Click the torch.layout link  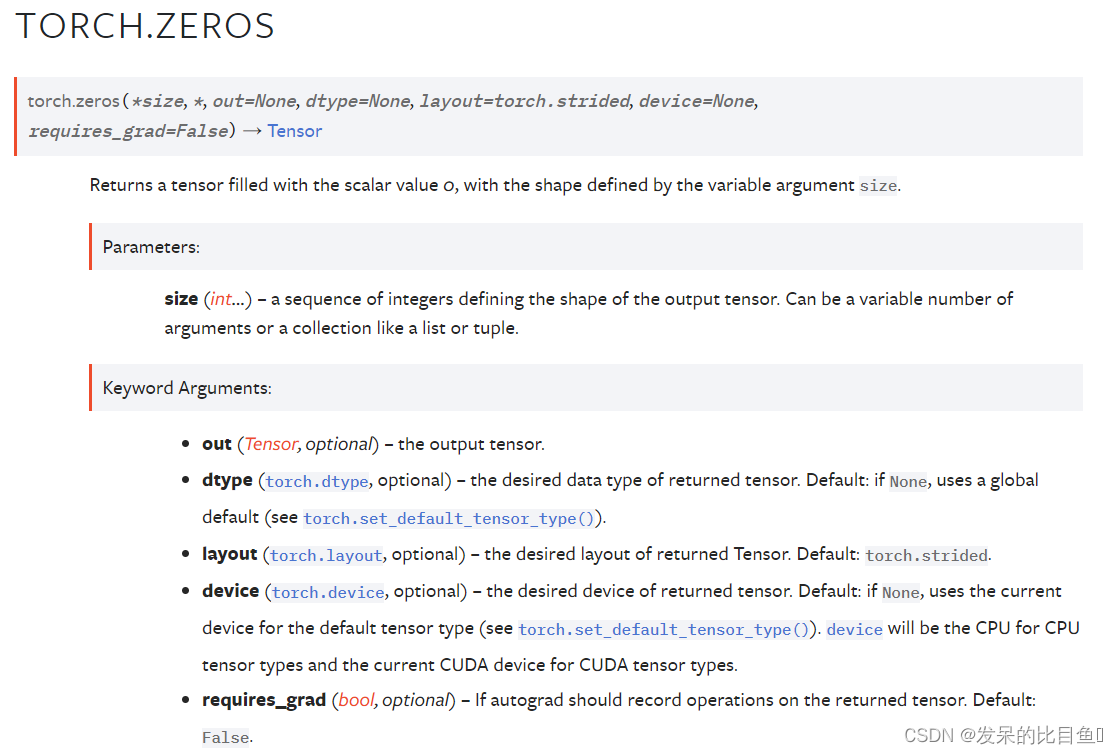tap(327, 556)
